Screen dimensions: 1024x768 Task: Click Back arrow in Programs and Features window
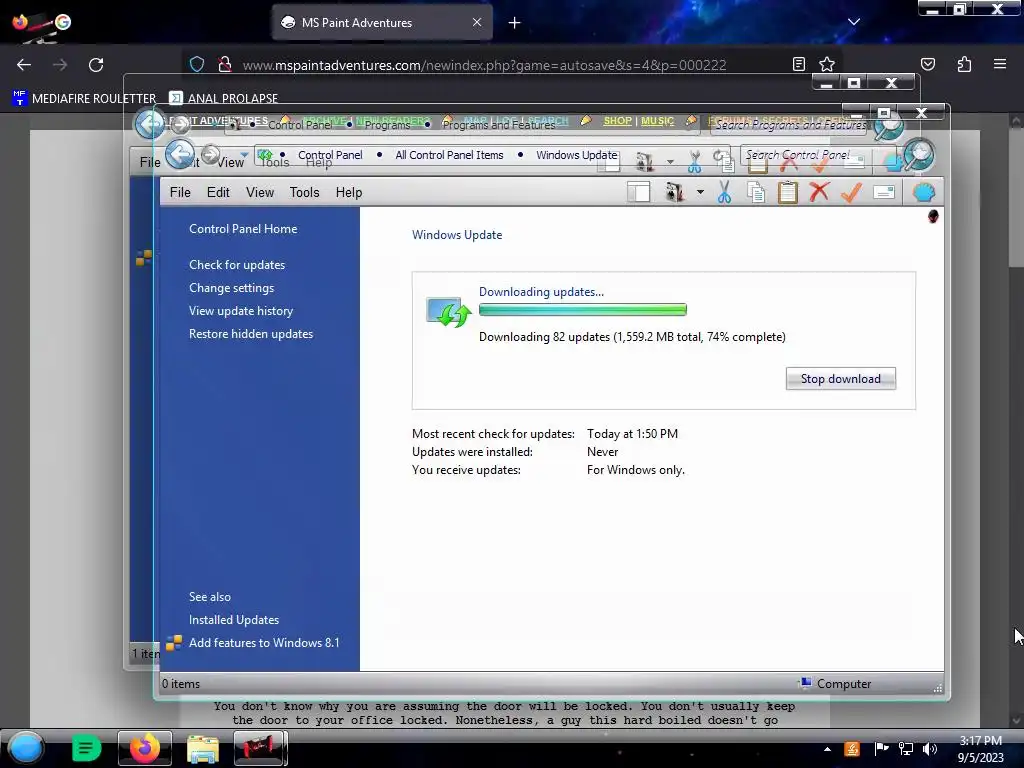(150, 123)
